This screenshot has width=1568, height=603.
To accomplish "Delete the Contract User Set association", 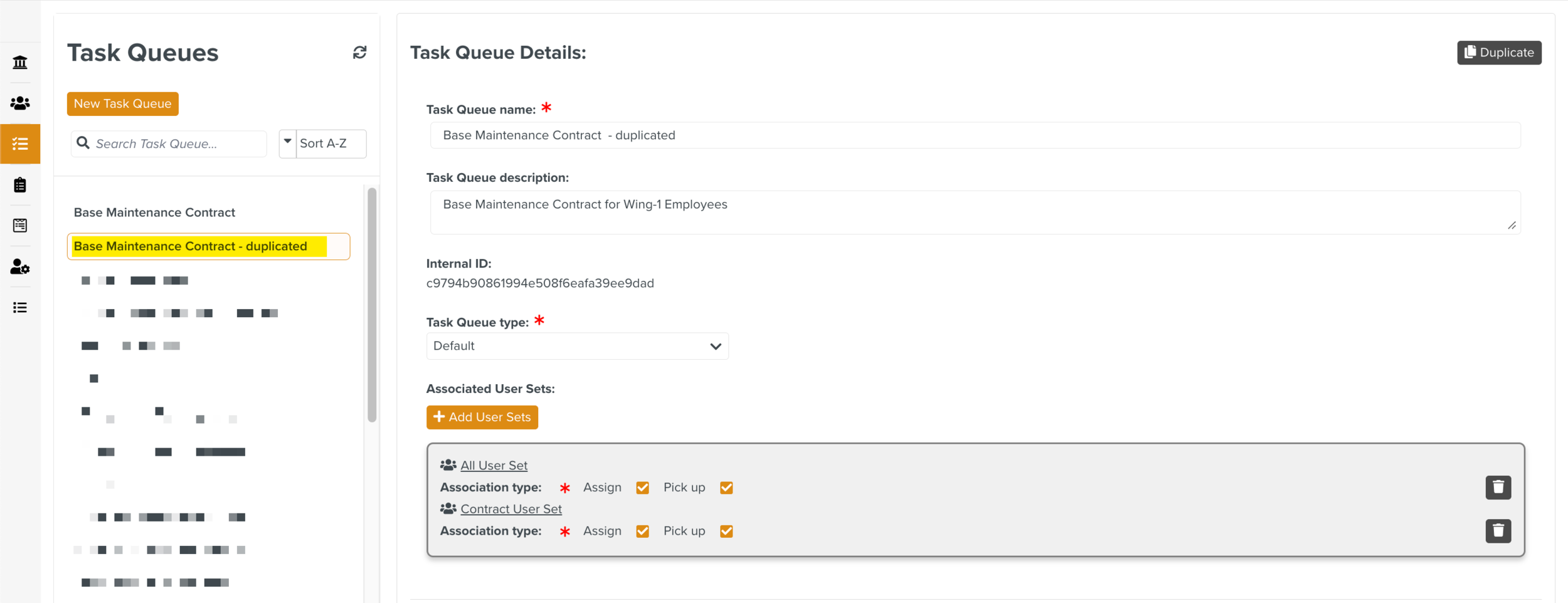I will [x=1498, y=531].
